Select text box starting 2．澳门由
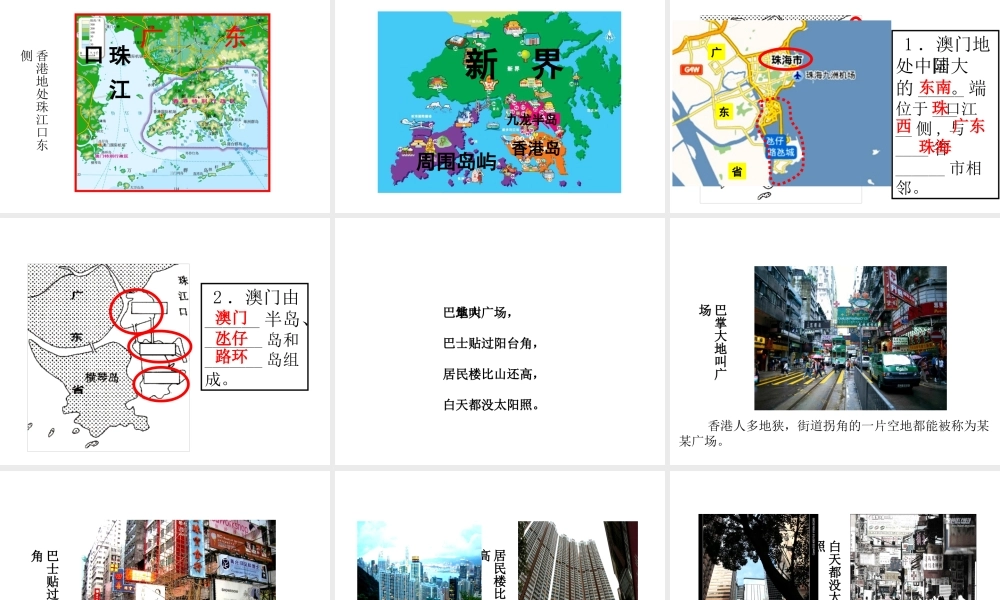 [x=254, y=337]
